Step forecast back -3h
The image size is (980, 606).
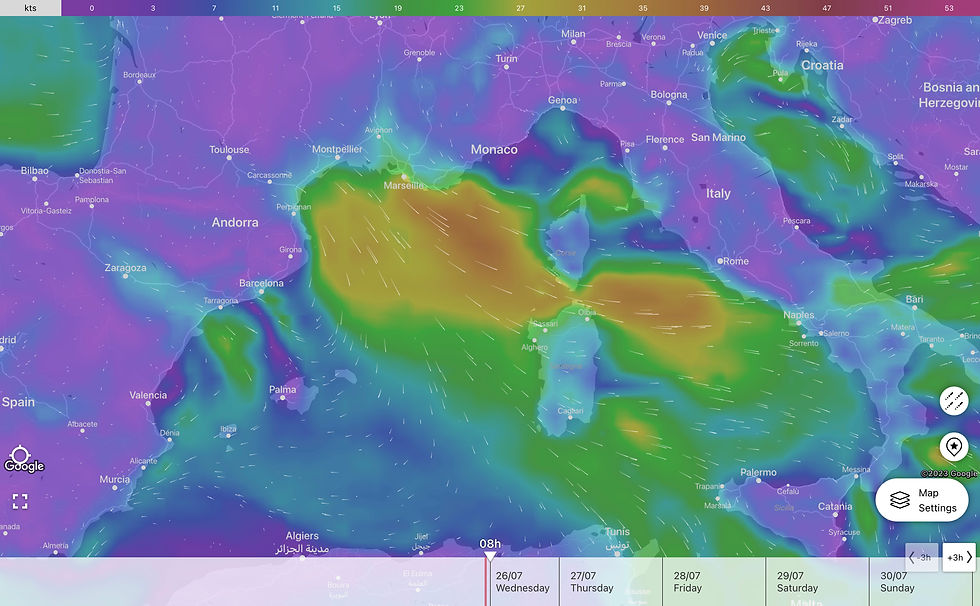(921, 557)
